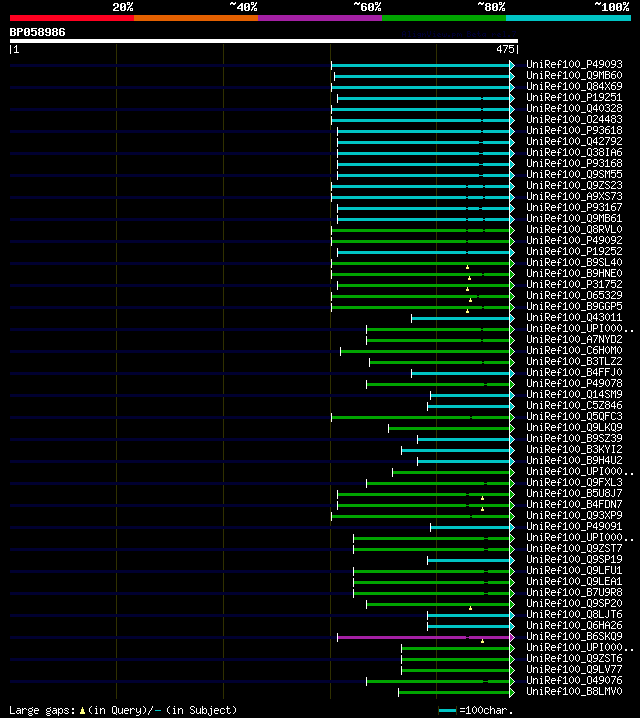Select the UniRef100_Q5QFC3 label

coord(574,416)
